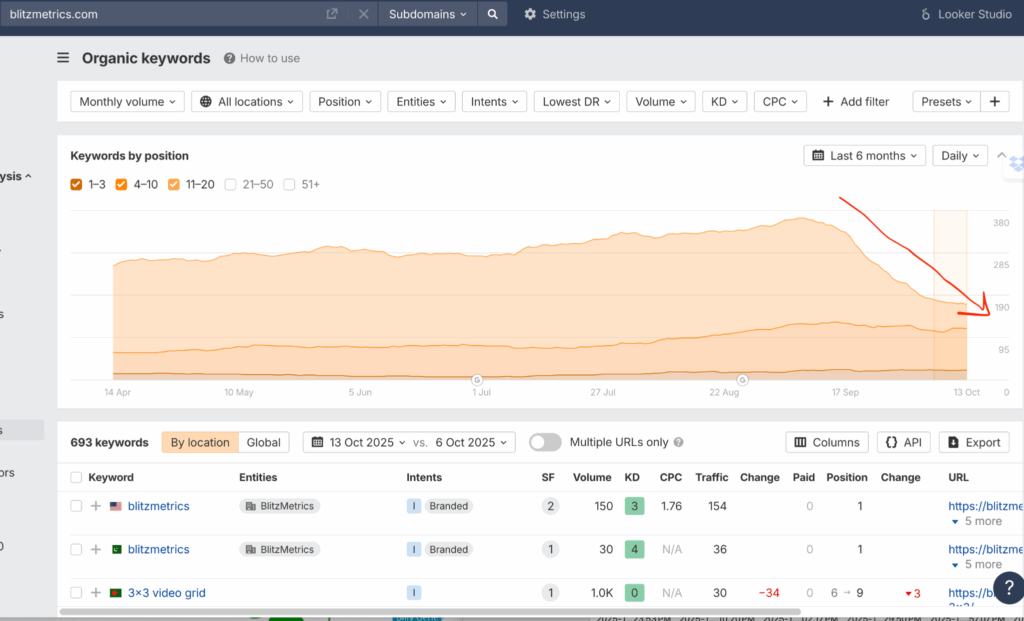Uncheck the 1–3 position checkbox

(77, 184)
